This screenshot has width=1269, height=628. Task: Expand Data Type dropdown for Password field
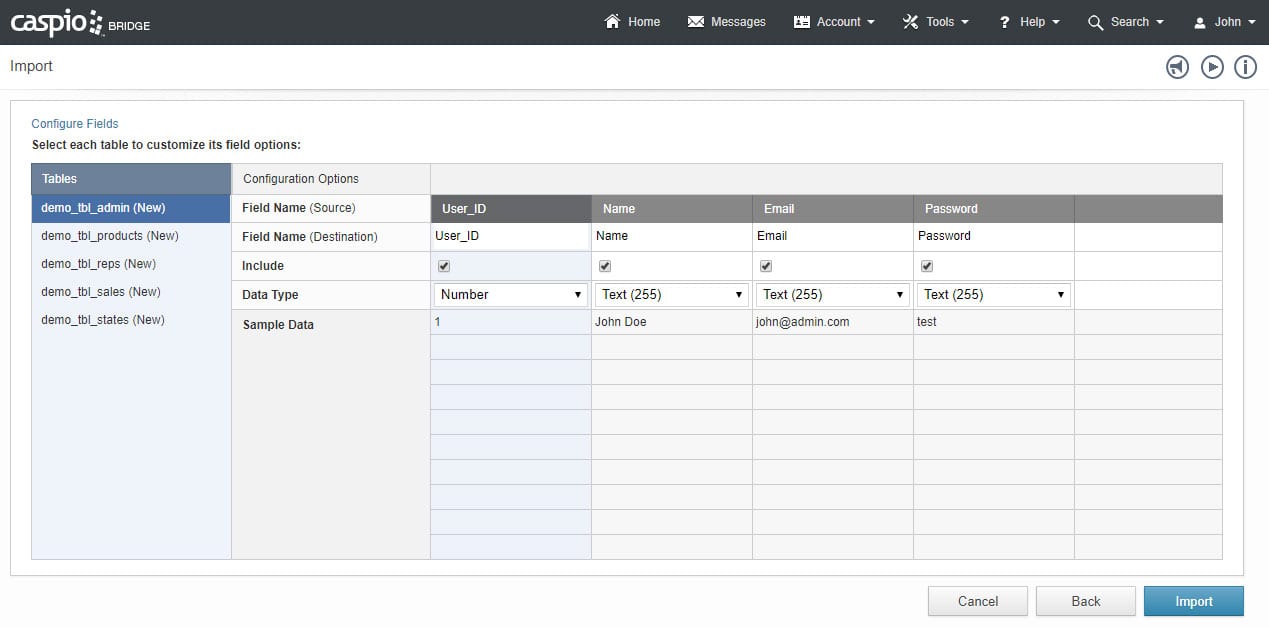(993, 295)
